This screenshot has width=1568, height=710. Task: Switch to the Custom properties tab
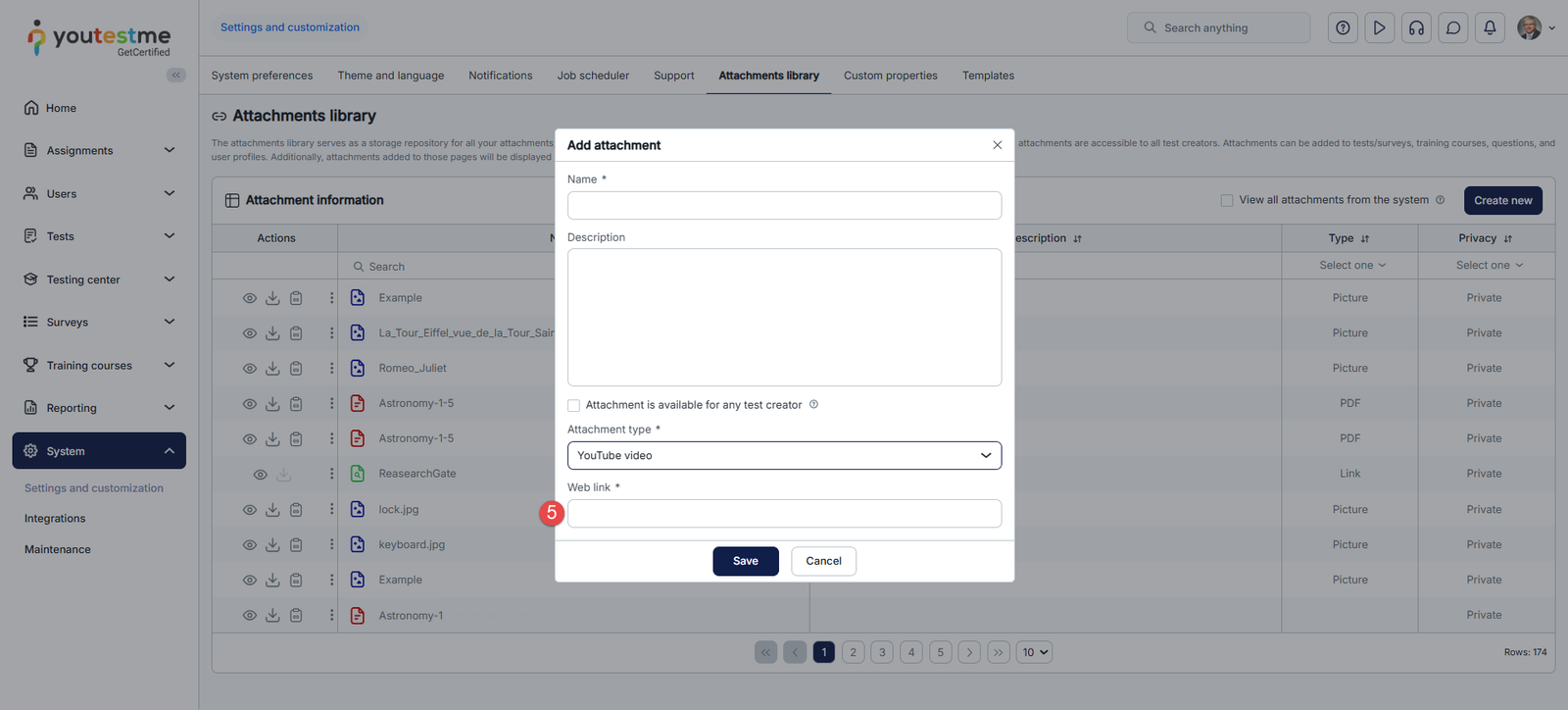tap(890, 76)
